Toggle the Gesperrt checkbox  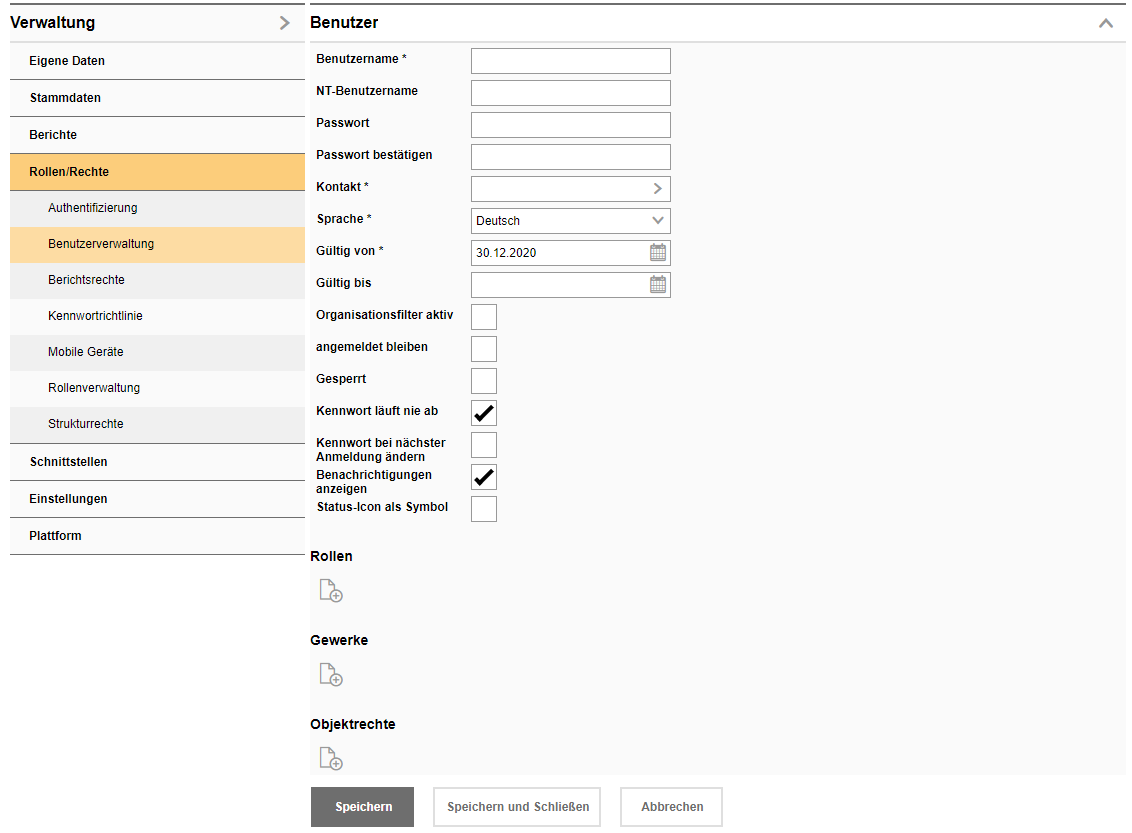tap(484, 381)
